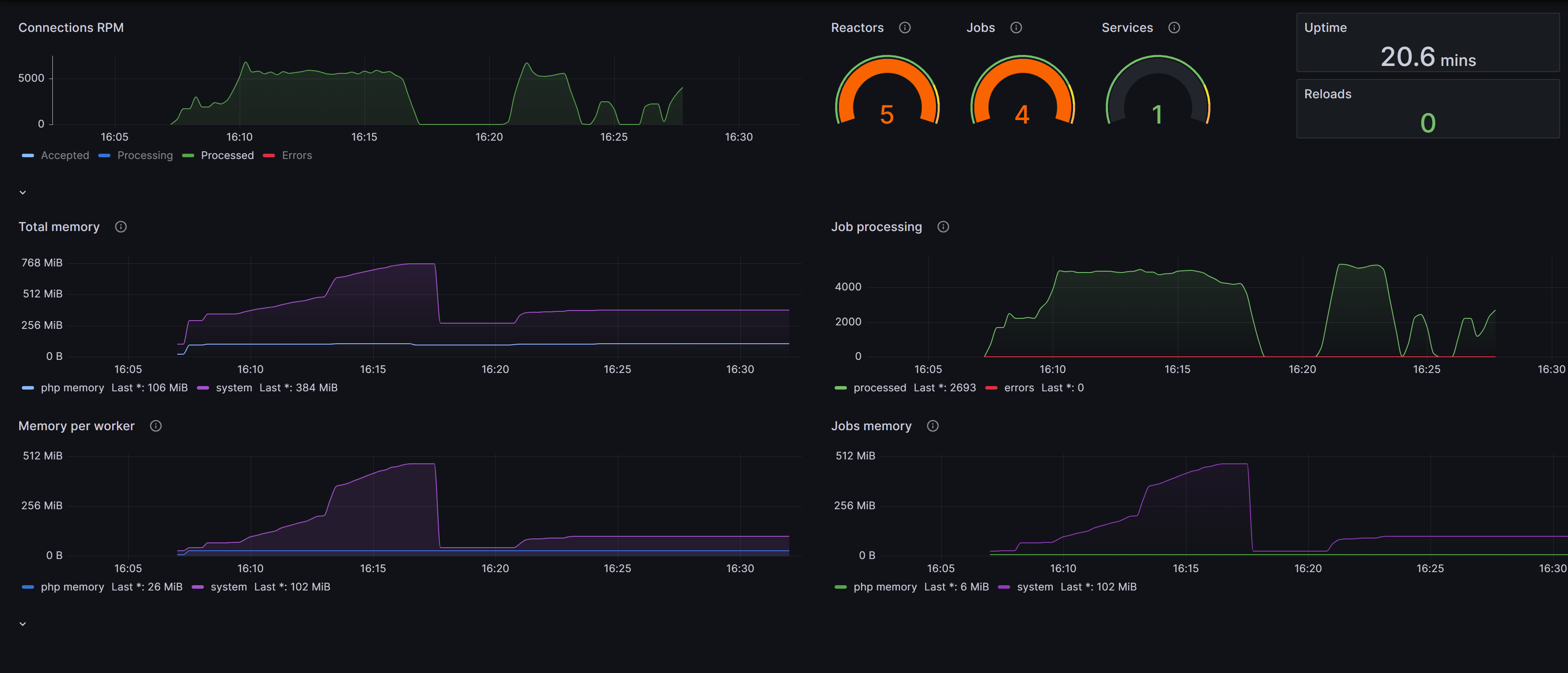
Task: Collapse the row chevron below Connections RPM
Action: 23,193
